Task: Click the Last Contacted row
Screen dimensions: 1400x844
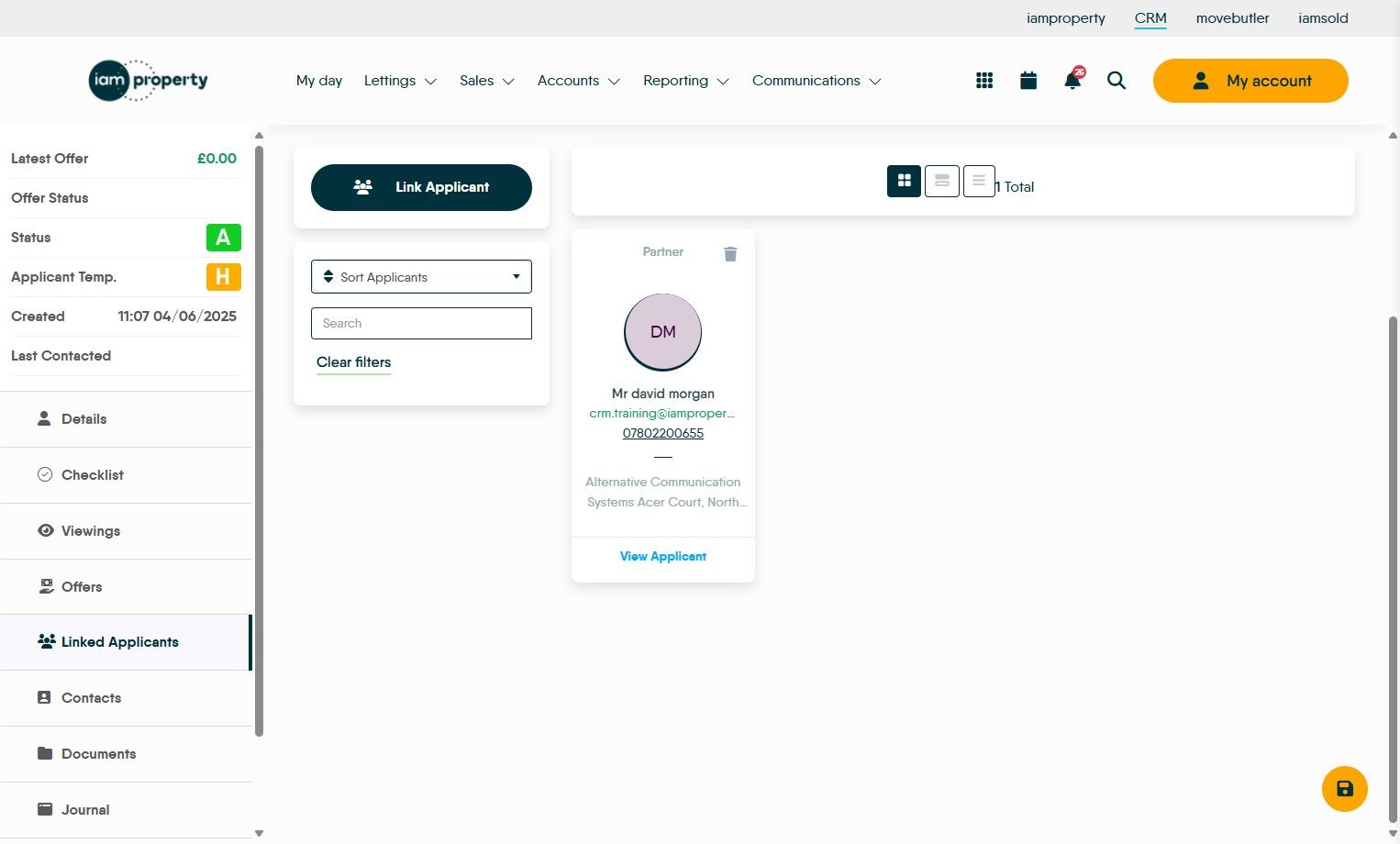Action: [x=126, y=356]
